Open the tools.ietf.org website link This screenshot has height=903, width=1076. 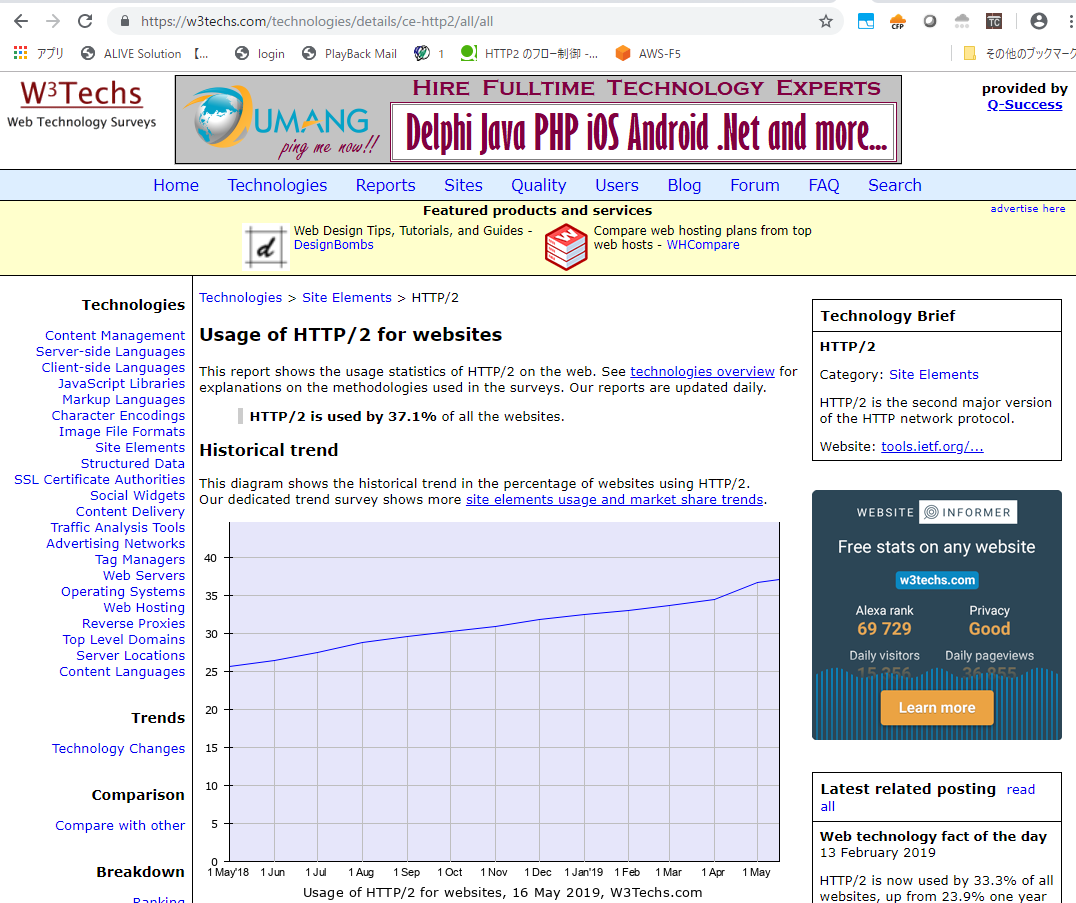click(932, 447)
